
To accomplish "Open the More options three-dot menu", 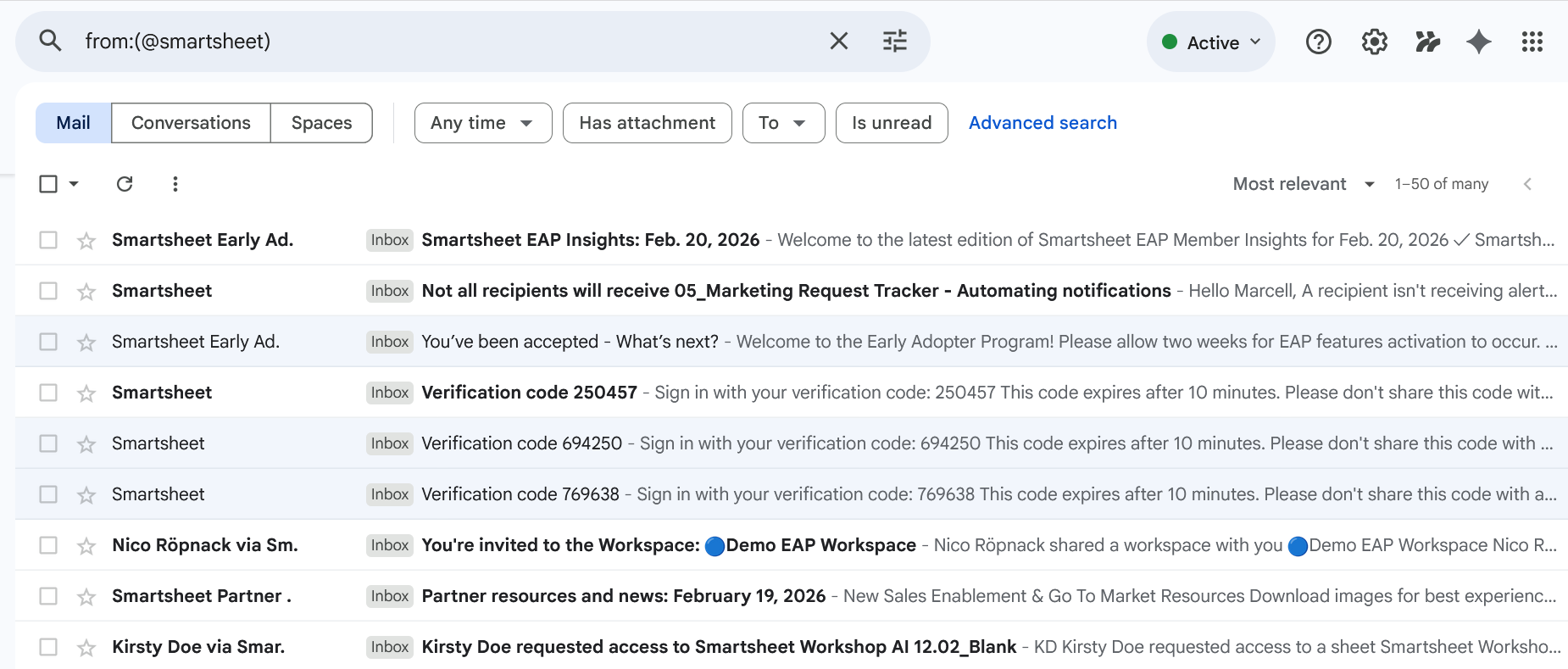I will tap(175, 184).
